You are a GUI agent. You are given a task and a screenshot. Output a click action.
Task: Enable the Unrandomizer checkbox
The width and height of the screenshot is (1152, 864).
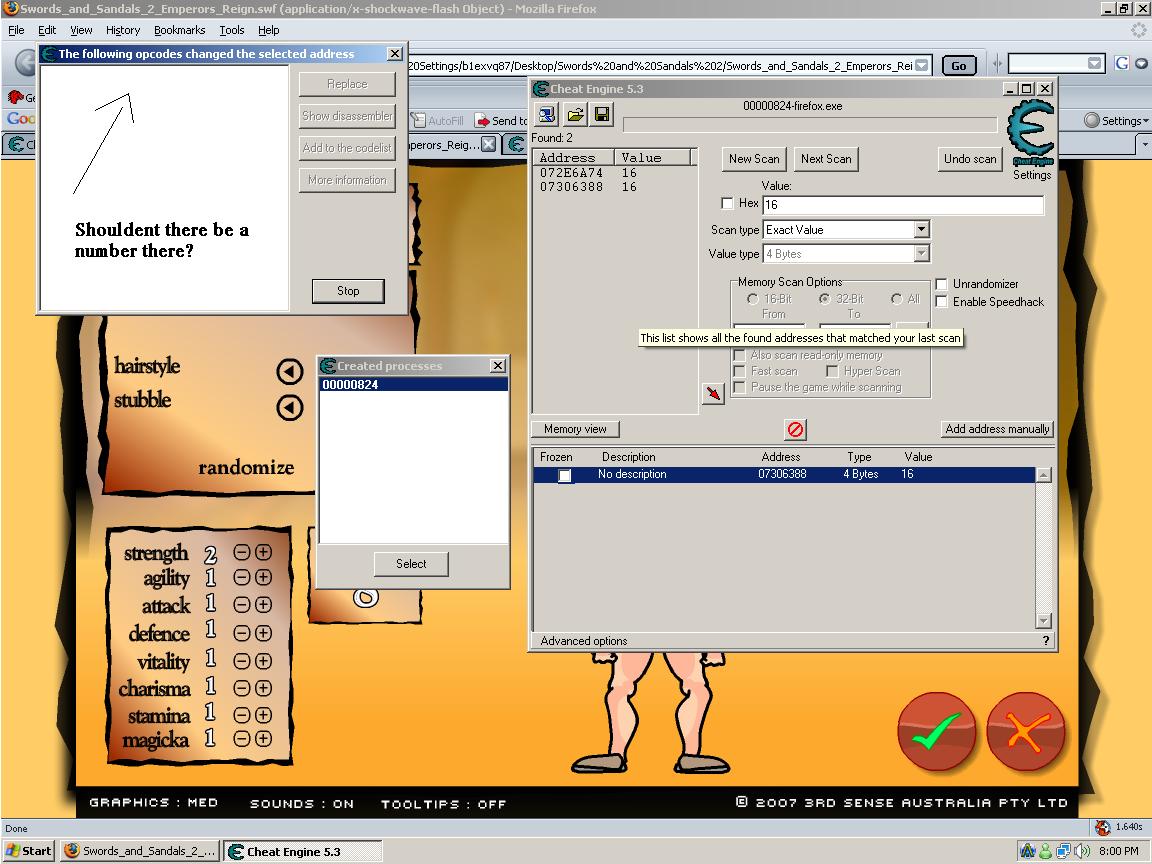941,284
